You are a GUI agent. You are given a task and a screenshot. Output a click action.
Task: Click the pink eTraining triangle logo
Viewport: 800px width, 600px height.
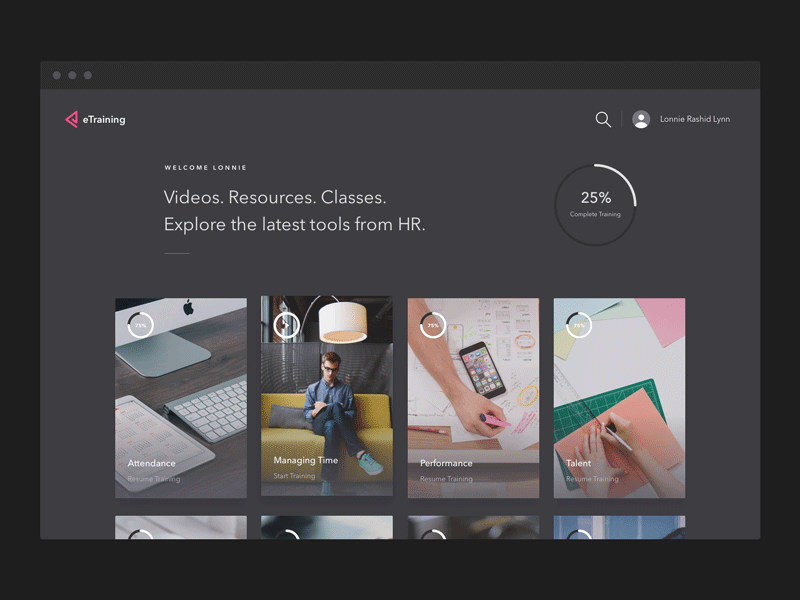71,119
